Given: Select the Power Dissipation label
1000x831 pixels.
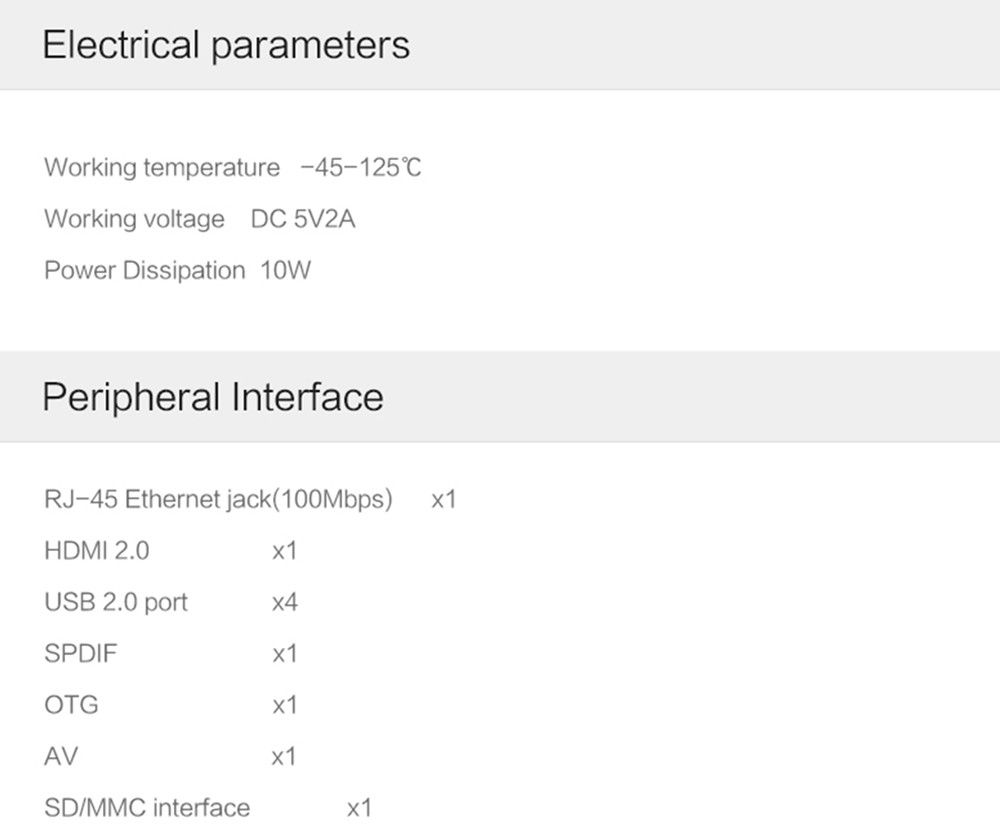Looking at the screenshot, I should [x=145, y=271].
